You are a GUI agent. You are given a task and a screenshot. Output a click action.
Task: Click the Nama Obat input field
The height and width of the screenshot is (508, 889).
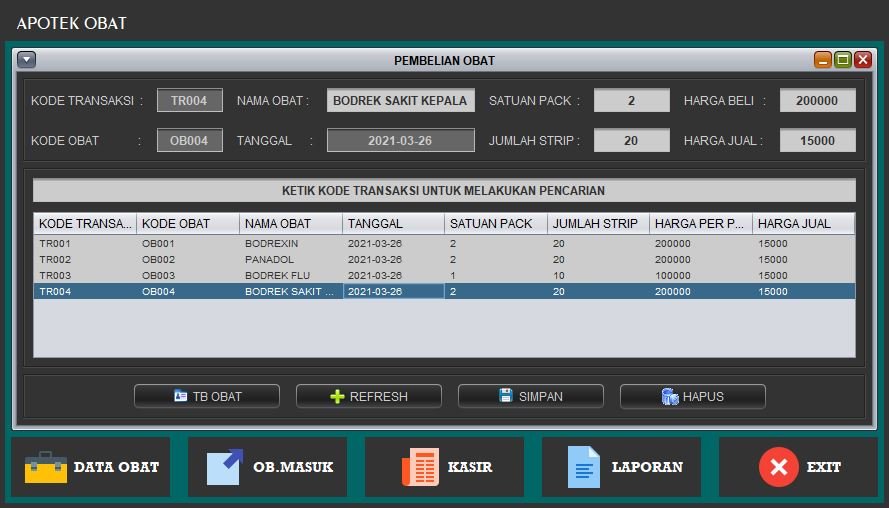click(400, 100)
